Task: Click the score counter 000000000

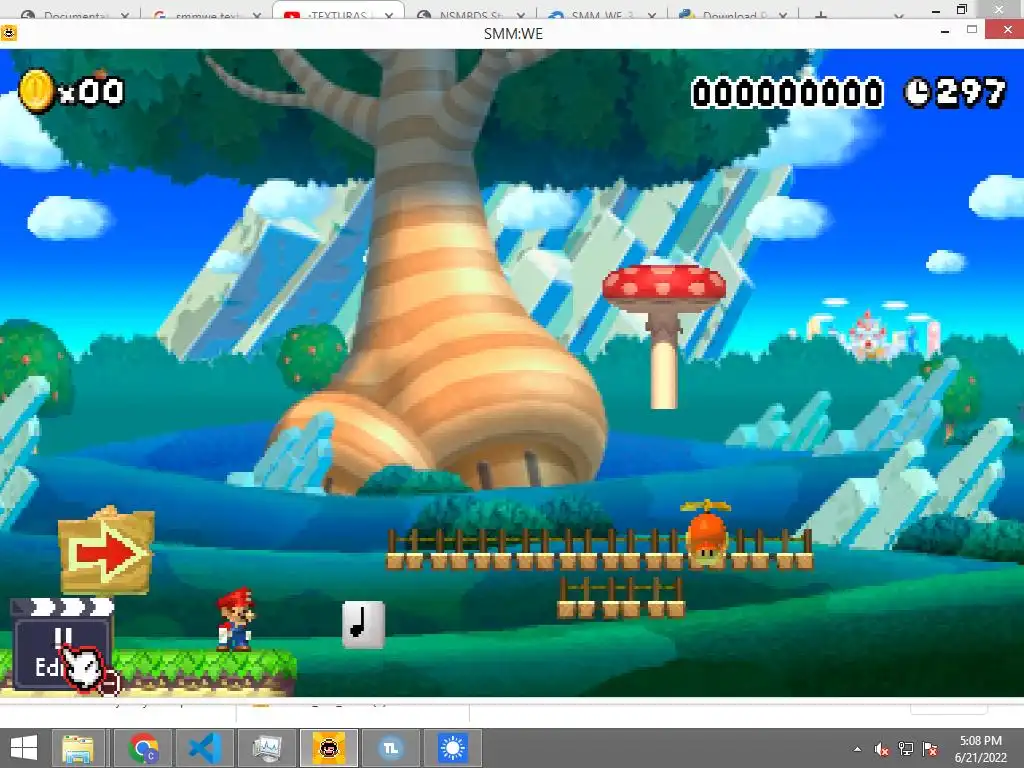Action: pos(787,92)
